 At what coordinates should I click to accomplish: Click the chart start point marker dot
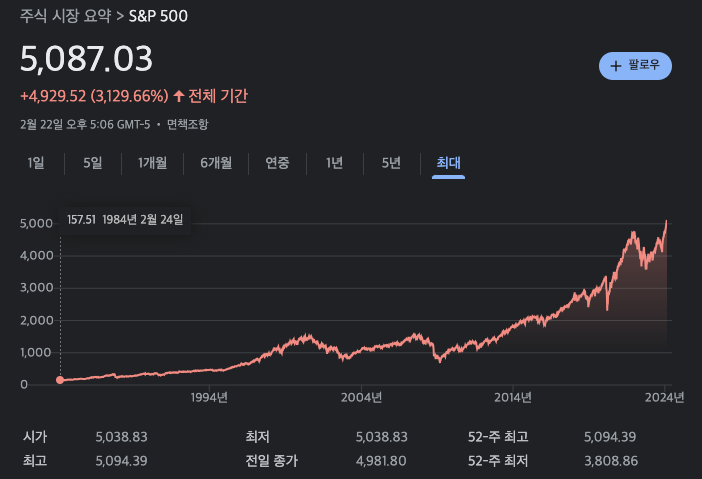pos(60,380)
